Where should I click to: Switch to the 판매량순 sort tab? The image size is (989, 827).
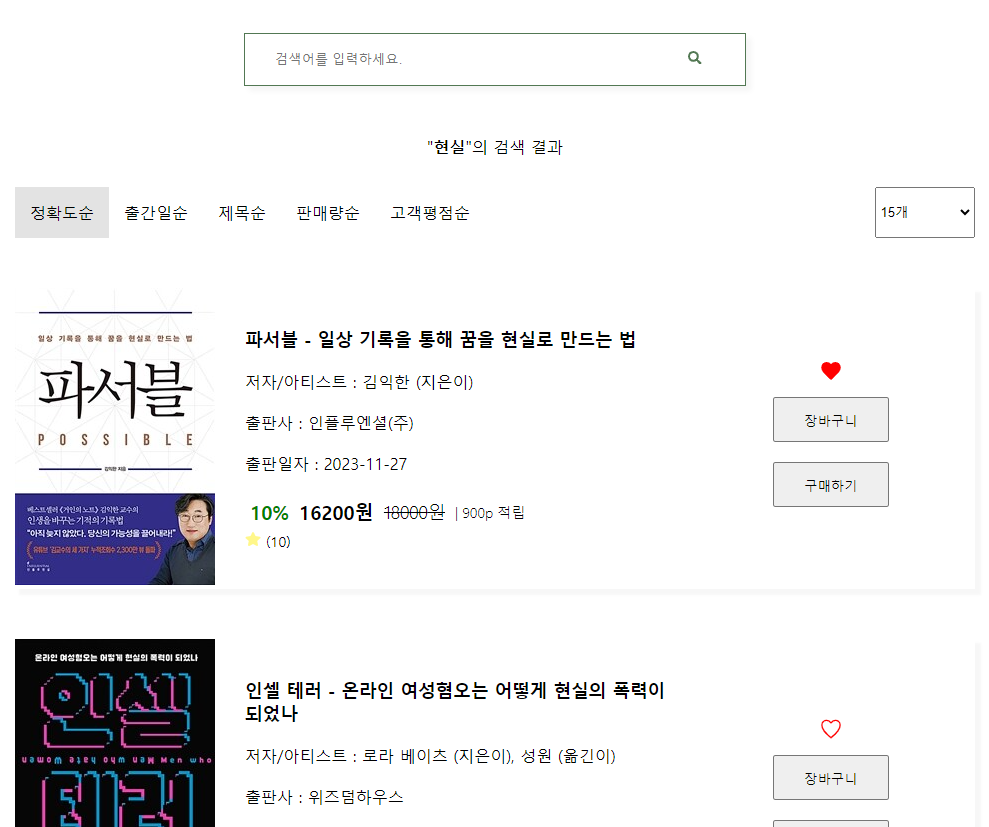click(x=328, y=213)
